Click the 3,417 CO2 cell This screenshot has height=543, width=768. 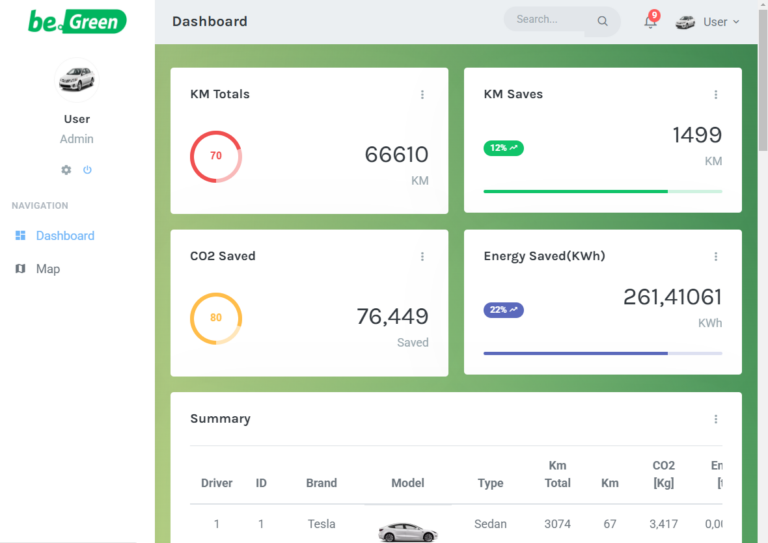(x=664, y=524)
